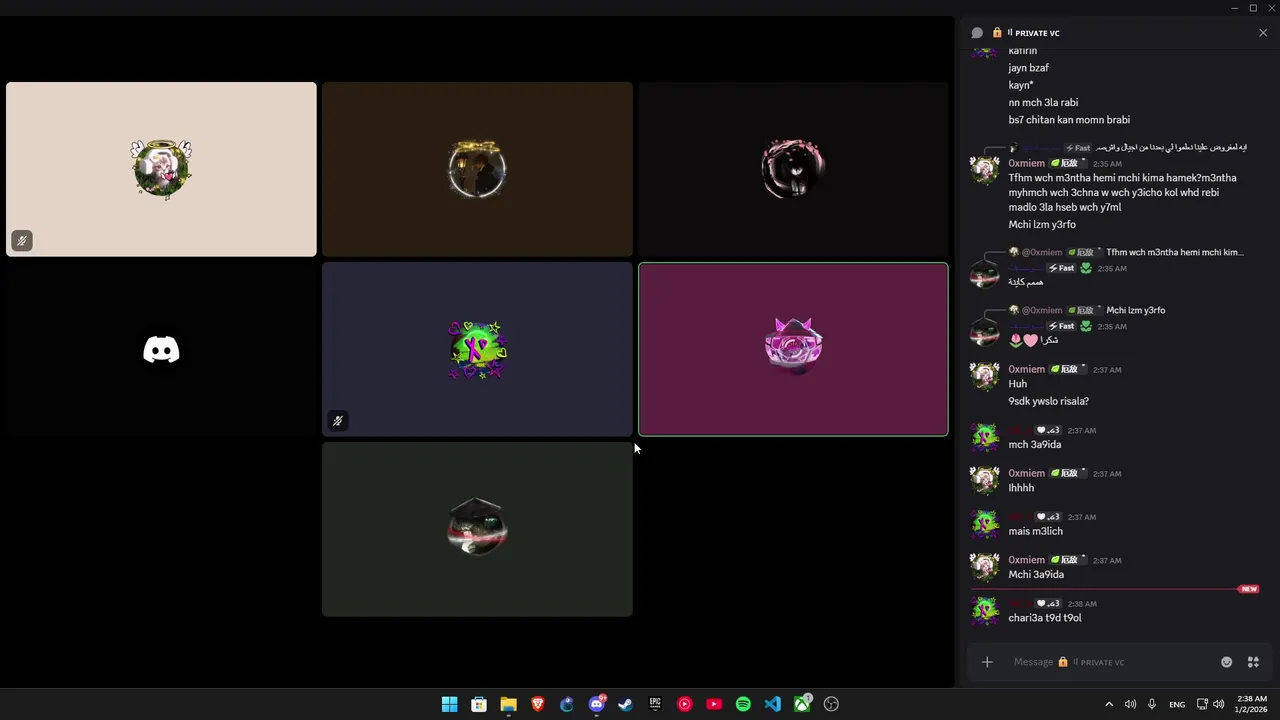
Task: Switch ENG input language in taskbar
Action: (1177, 704)
